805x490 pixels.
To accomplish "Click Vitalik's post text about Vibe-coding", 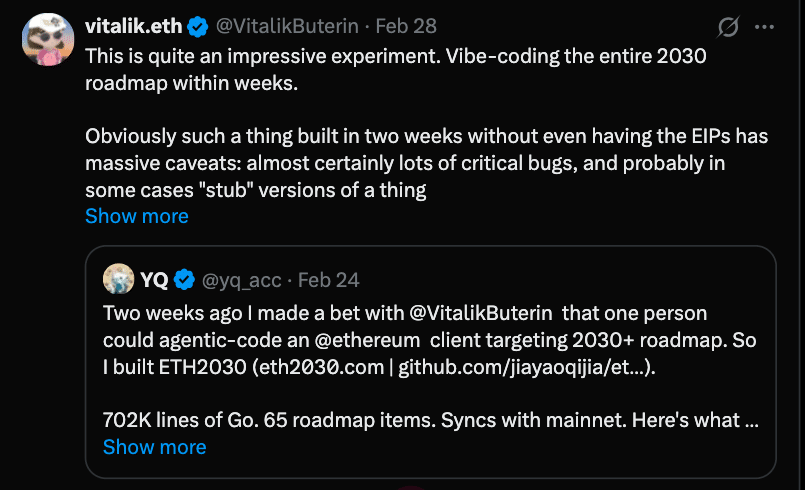I will 426,122.
